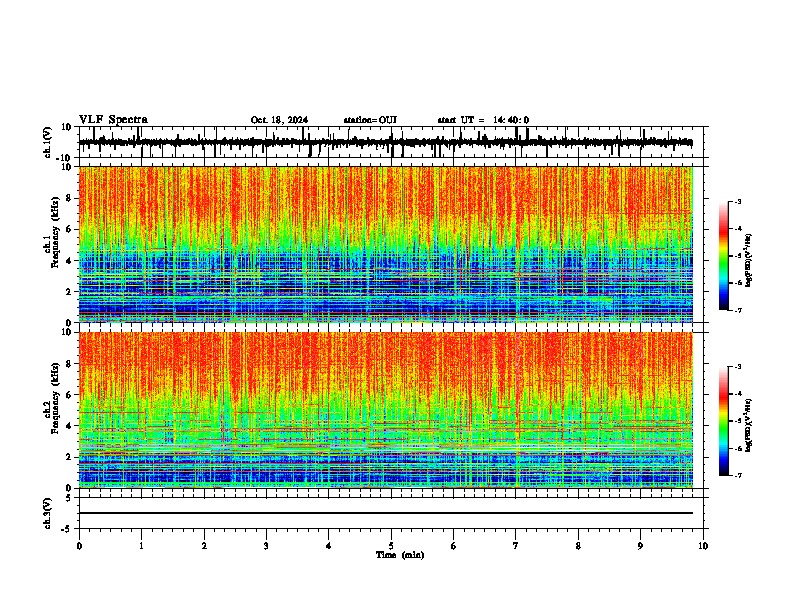792x612 pixels.
Task: Click time axis tick label '7'
Action: (x=516, y=546)
